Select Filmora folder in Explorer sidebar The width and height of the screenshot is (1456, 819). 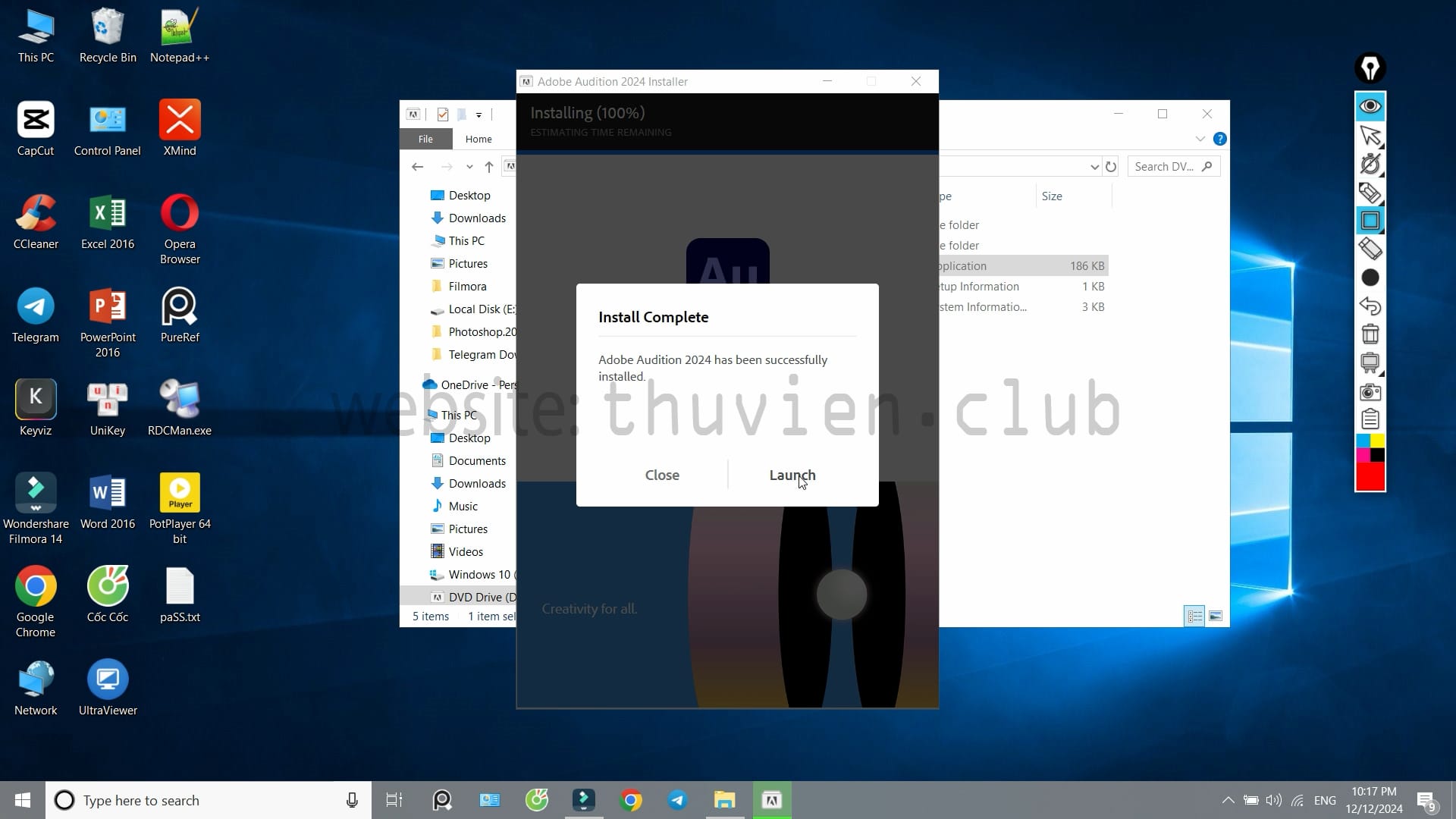tap(466, 287)
